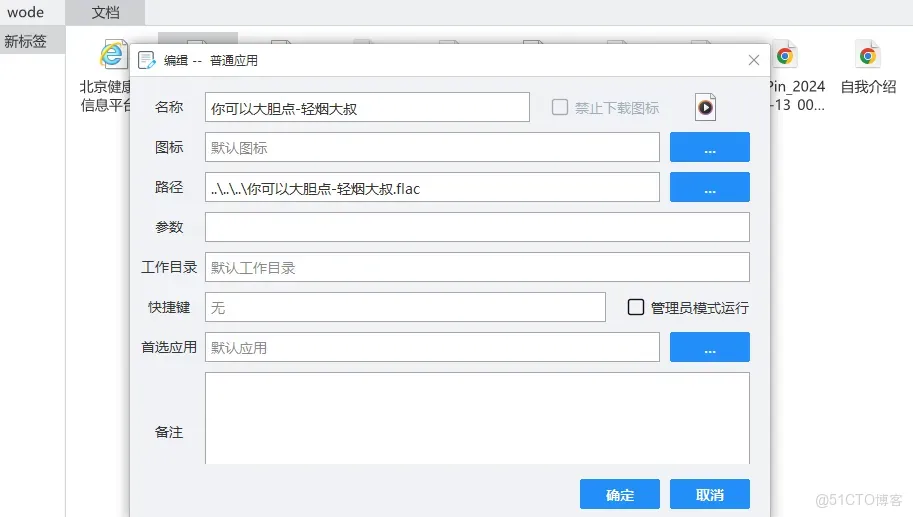Cancel with the 取消 button
Screen dimensions: 913x517
710,494
